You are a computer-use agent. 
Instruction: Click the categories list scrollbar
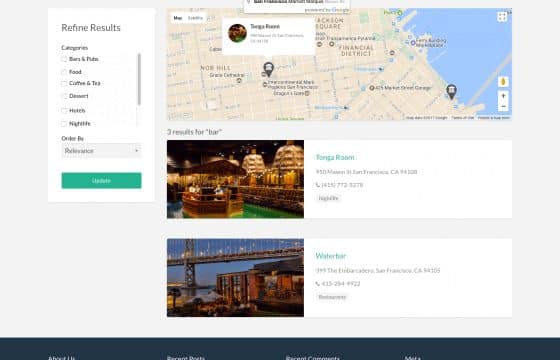(x=139, y=79)
